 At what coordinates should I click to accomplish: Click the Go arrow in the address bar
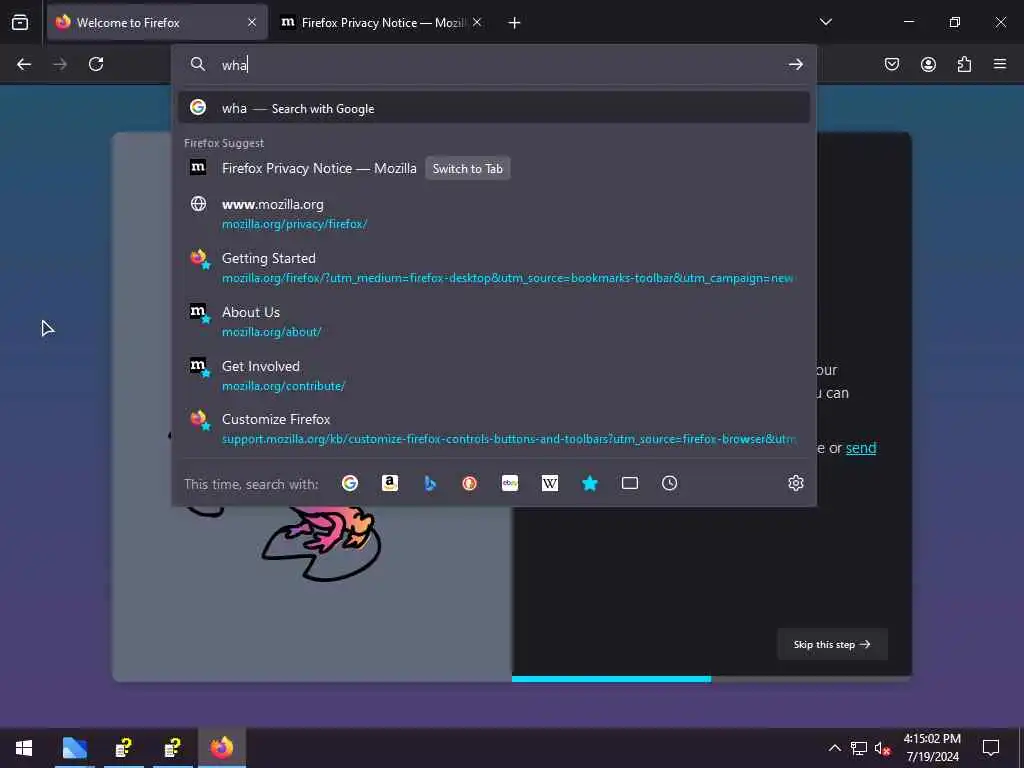(x=795, y=64)
